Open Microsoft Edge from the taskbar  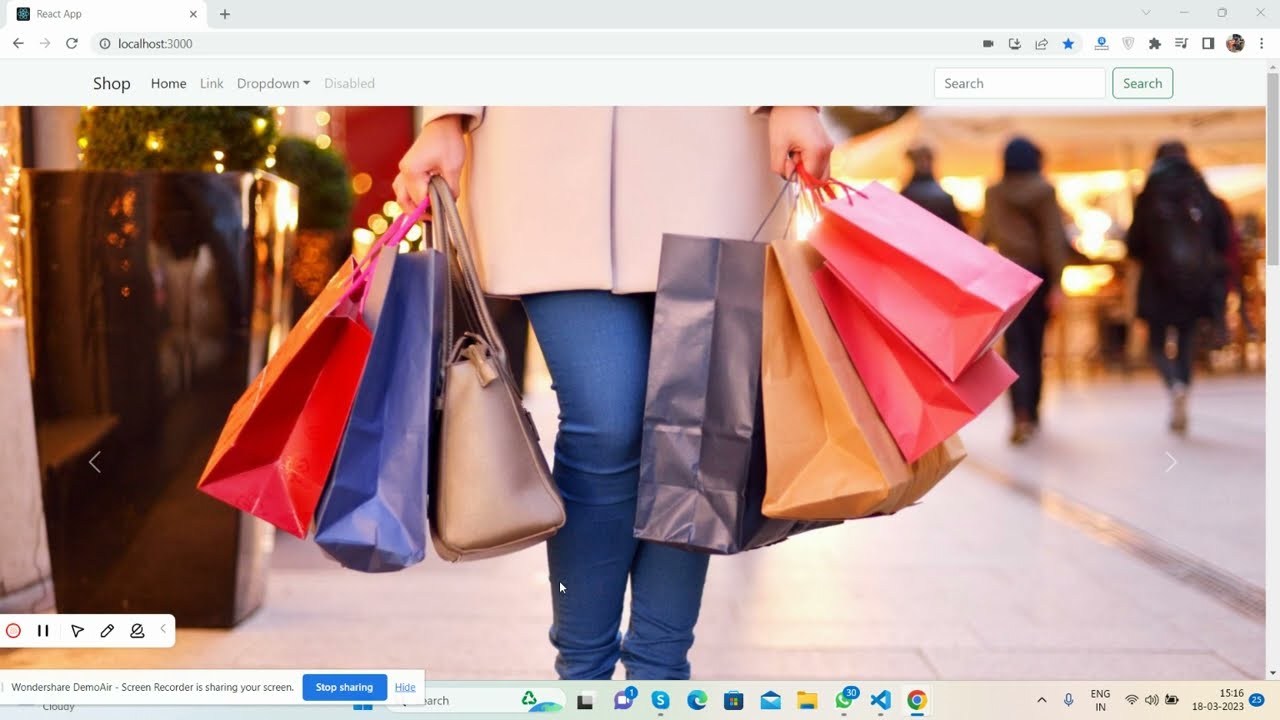(x=697, y=701)
